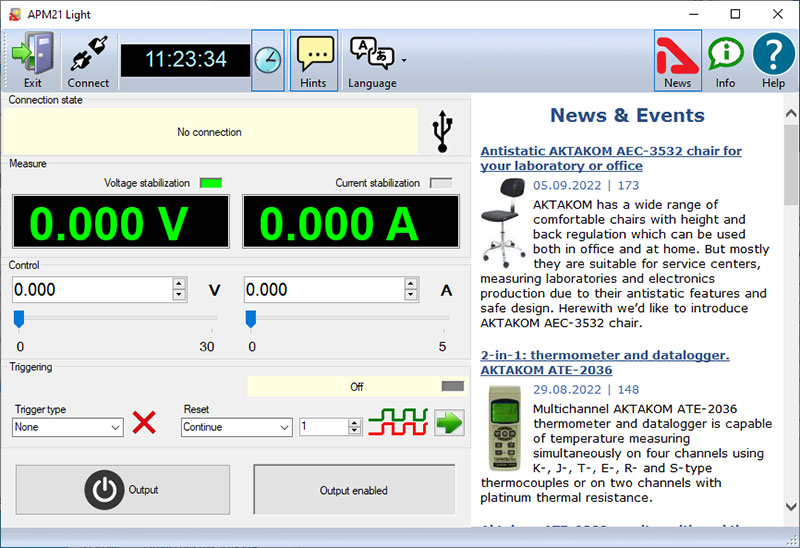This screenshot has height=548, width=800.
Task: Click the ATE-2036 thermometer thumbnail
Action: point(504,428)
